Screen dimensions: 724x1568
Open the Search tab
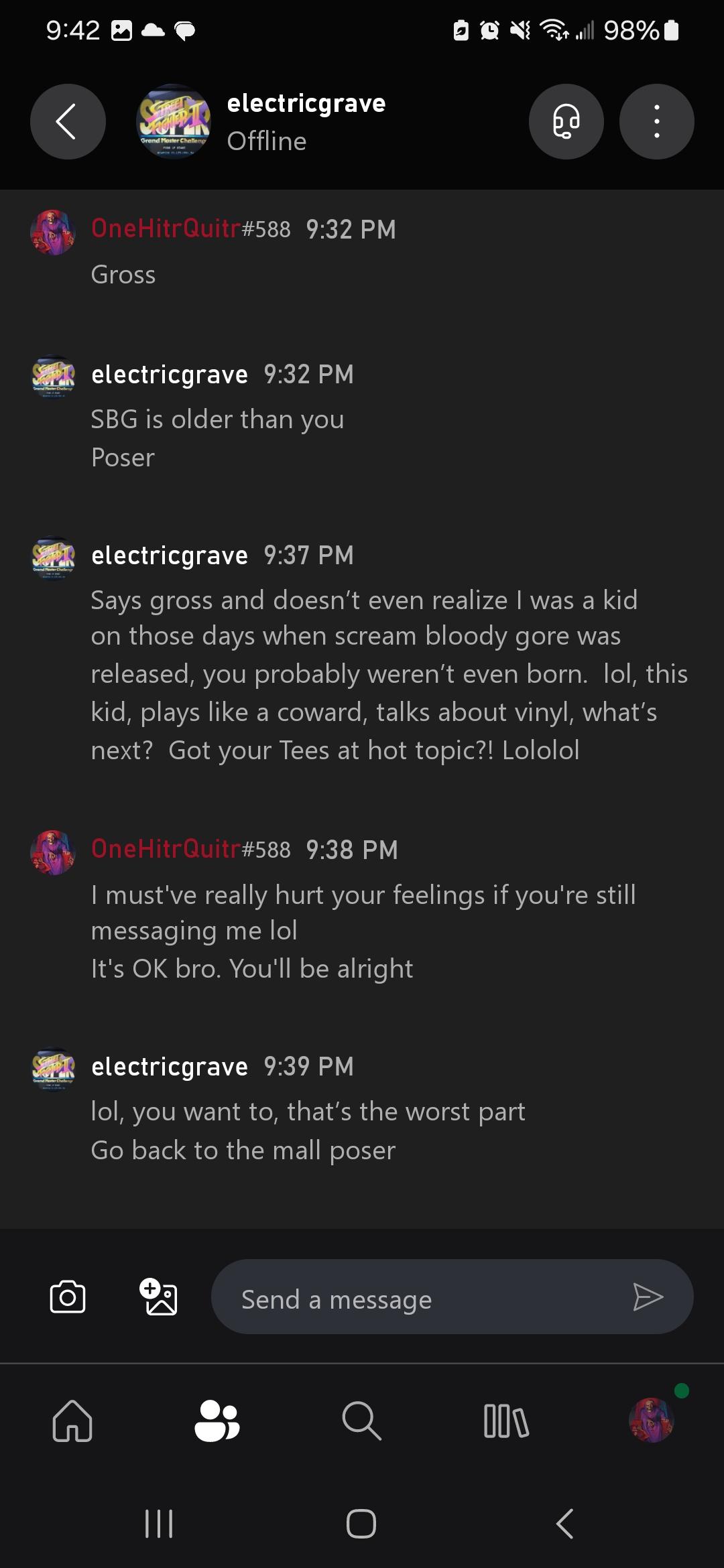coord(361,1421)
